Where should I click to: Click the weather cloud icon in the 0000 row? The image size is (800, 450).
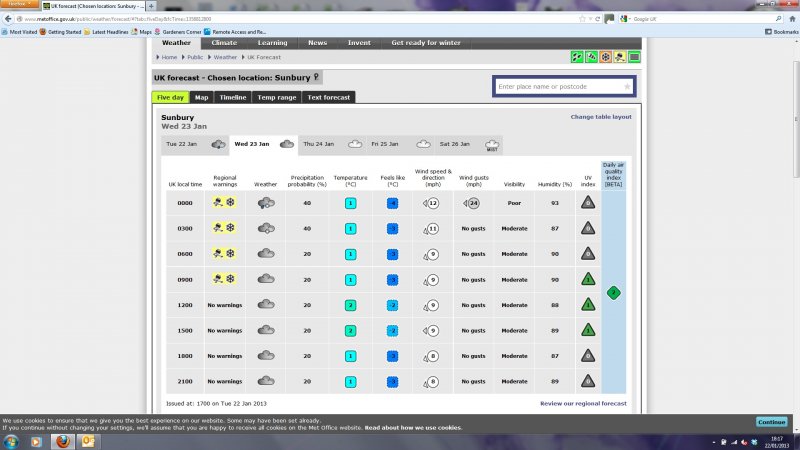coord(266,203)
